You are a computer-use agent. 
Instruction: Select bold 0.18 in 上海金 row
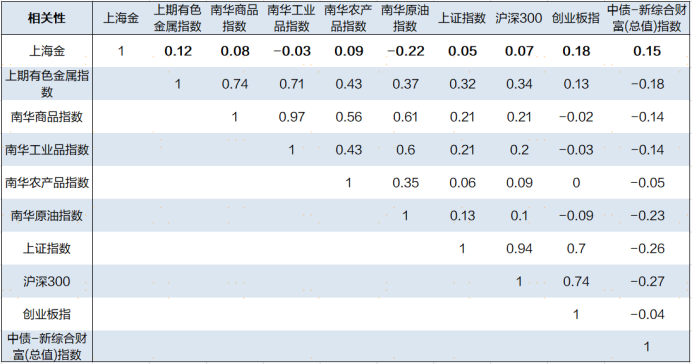(x=576, y=51)
